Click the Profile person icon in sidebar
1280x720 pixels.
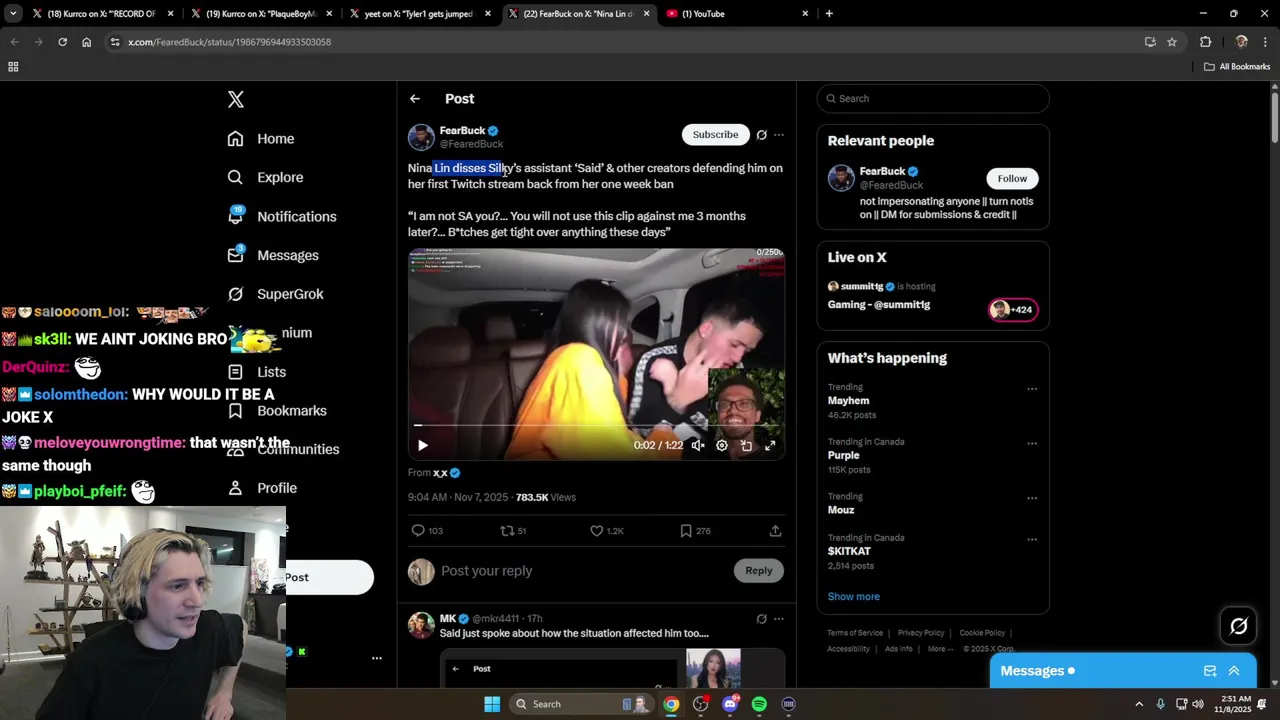(x=235, y=488)
